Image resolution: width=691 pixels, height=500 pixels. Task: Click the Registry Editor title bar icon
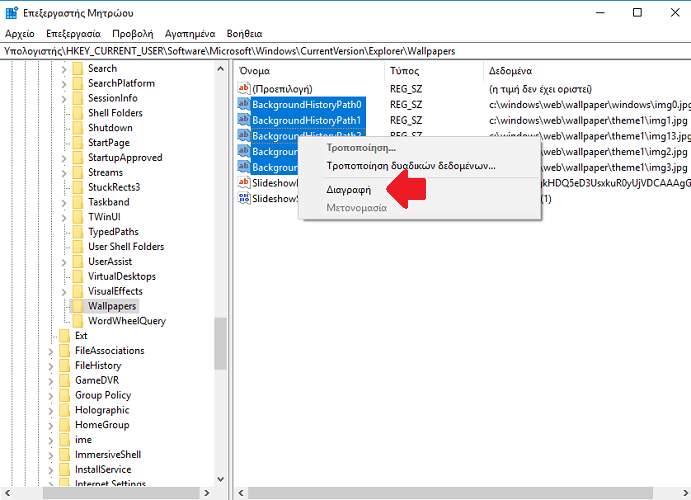click(12, 13)
